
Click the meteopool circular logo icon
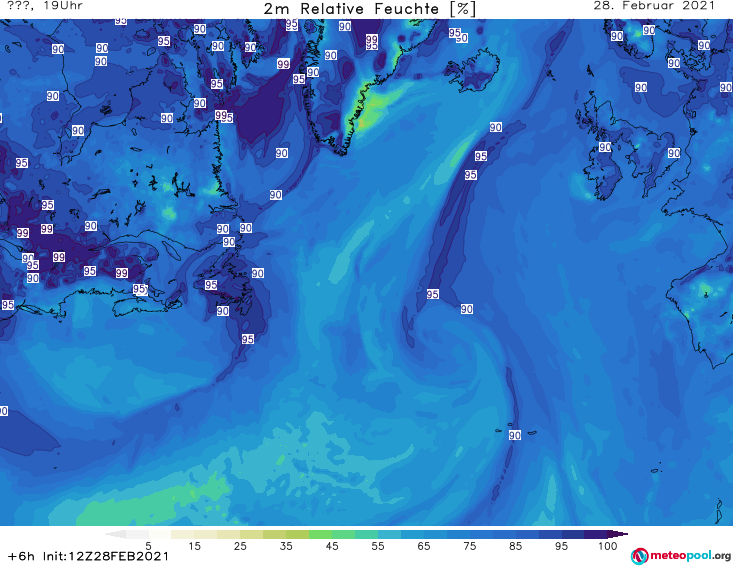pyautogui.click(x=639, y=556)
